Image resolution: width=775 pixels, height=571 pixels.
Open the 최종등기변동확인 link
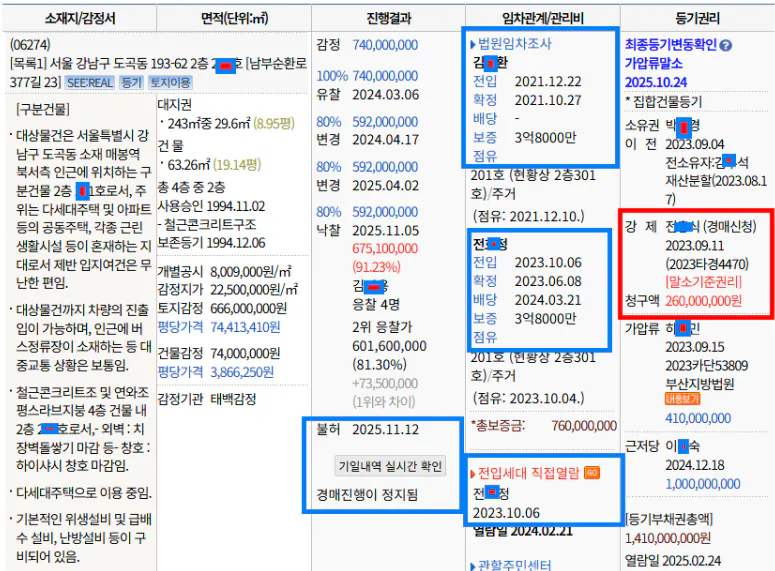[x=670, y=46]
